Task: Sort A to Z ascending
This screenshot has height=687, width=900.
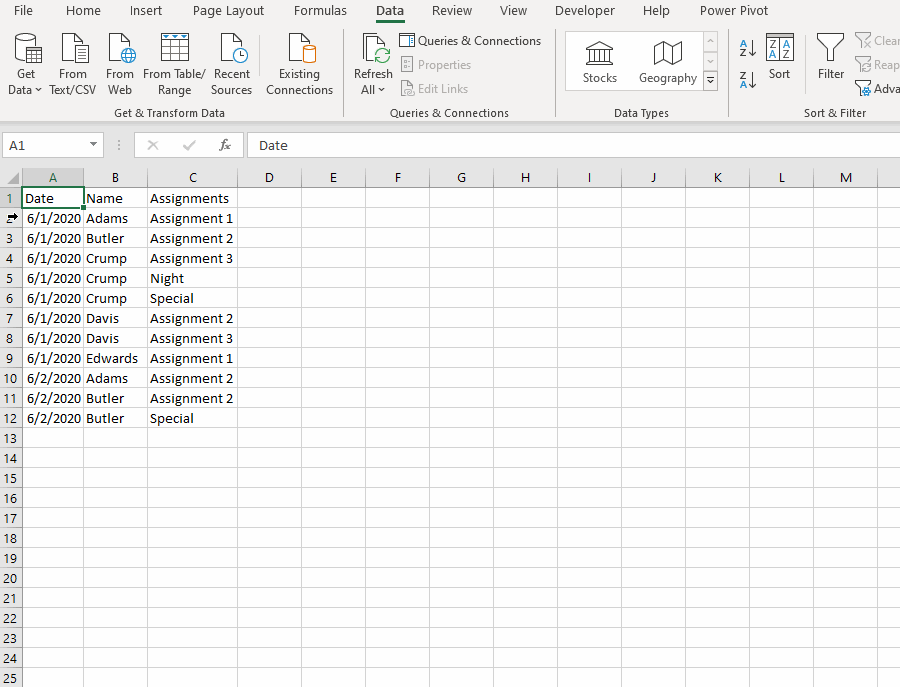Action: [x=747, y=48]
